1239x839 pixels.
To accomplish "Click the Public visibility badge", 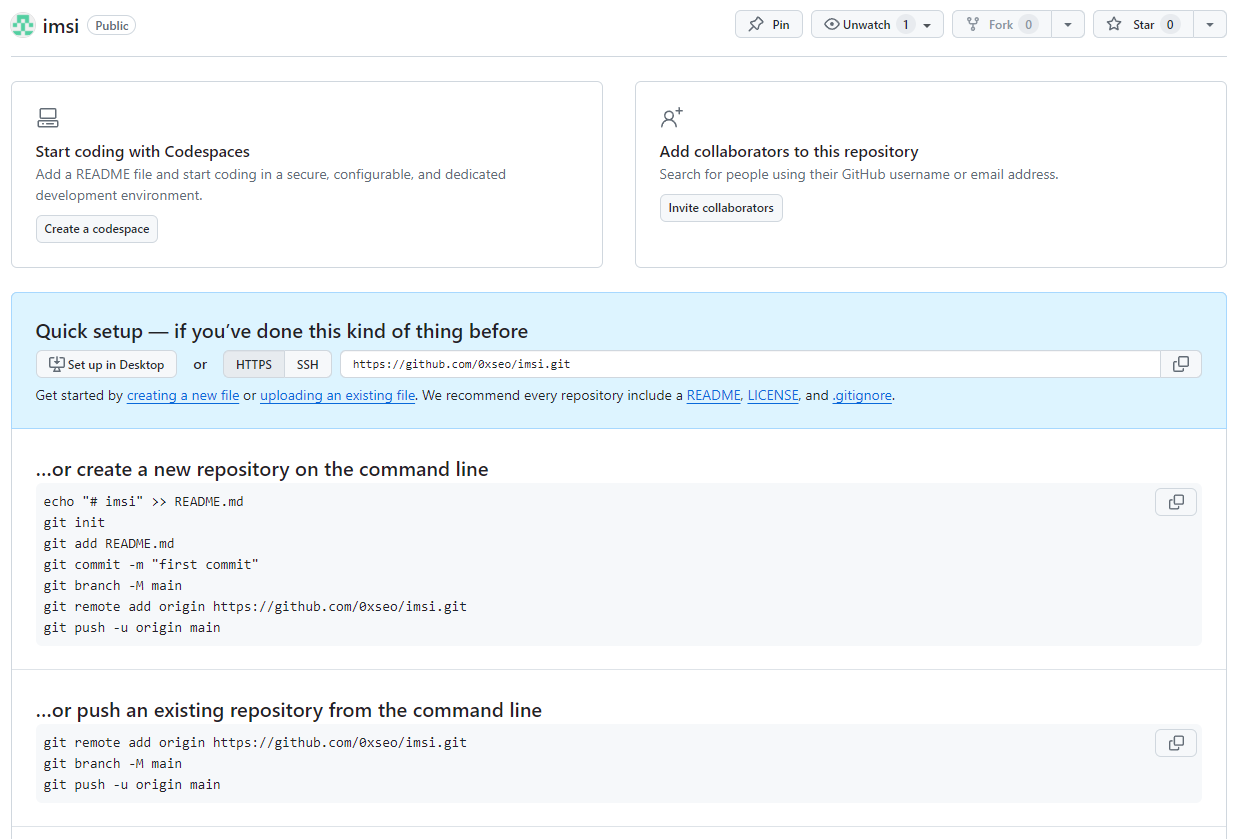I will [112, 26].
